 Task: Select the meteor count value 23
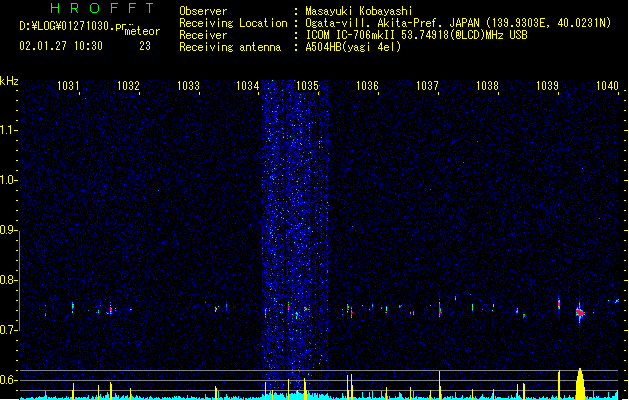coord(145,46)
